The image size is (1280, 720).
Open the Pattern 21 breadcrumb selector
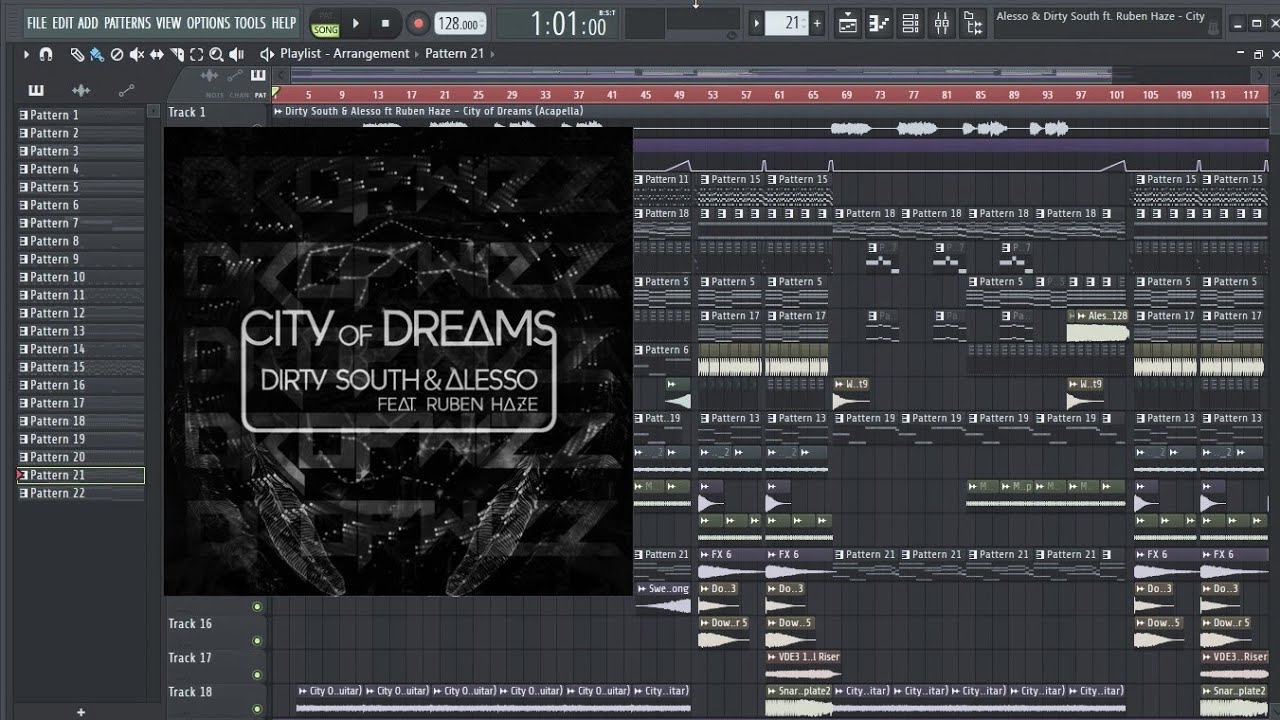[454, 54]
